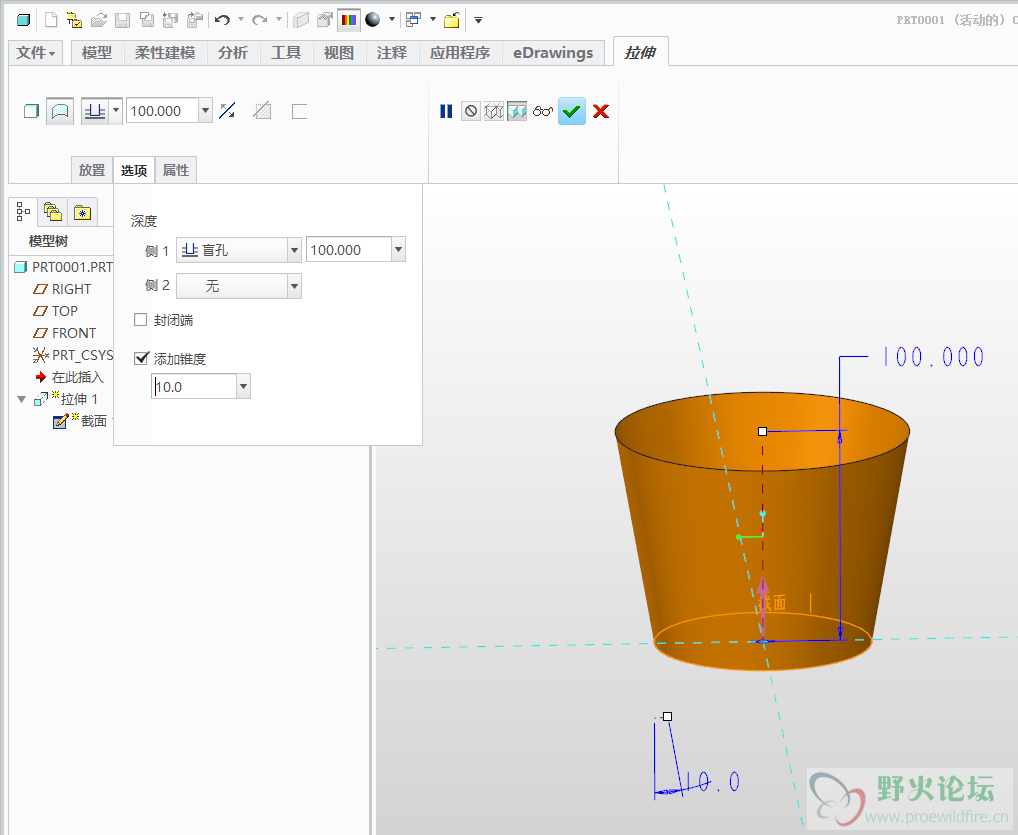Toggle the extrude as solid icon
This screenshot has width=1018, height=835.
(31, 111)
